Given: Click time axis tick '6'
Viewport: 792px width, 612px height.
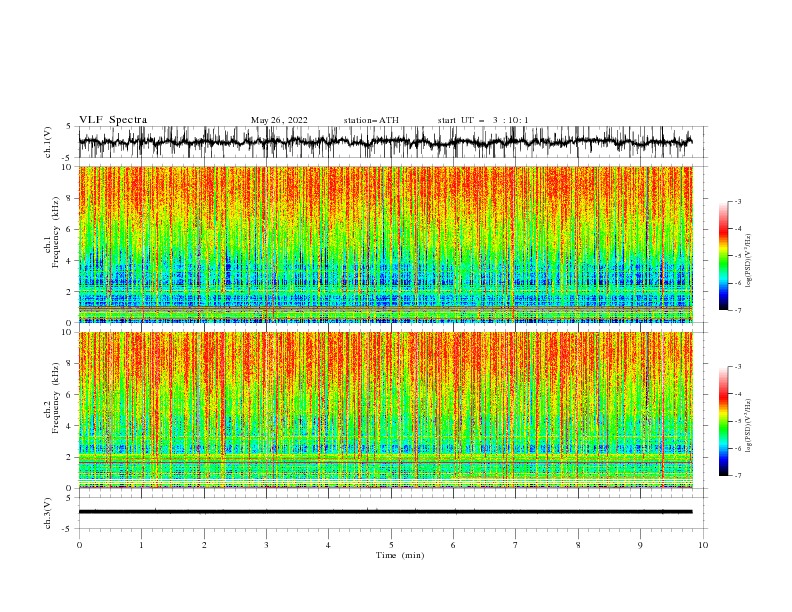Looking at the screenshot, I should point(453,545).
